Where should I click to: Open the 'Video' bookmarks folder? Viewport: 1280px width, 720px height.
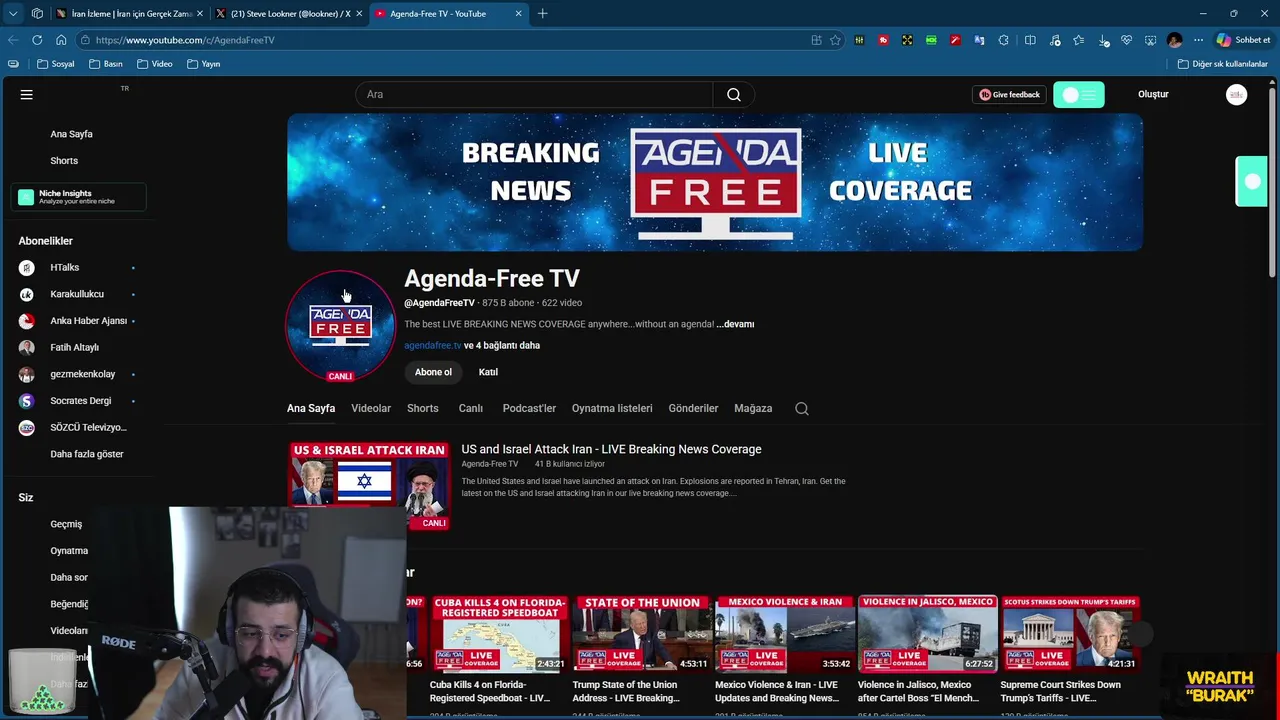(155, 64)
